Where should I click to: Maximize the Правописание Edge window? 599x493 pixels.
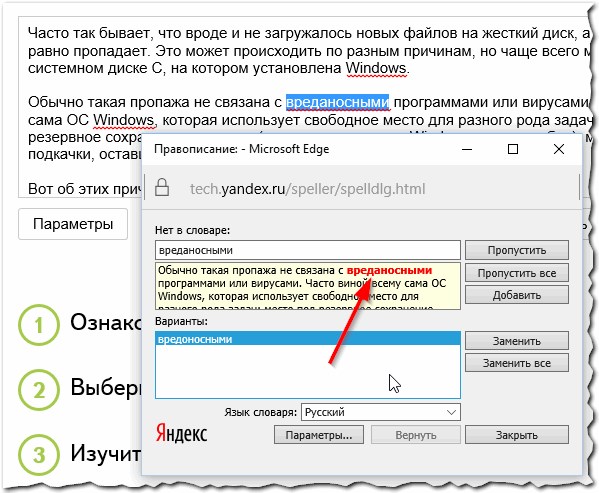pos(513,149)
